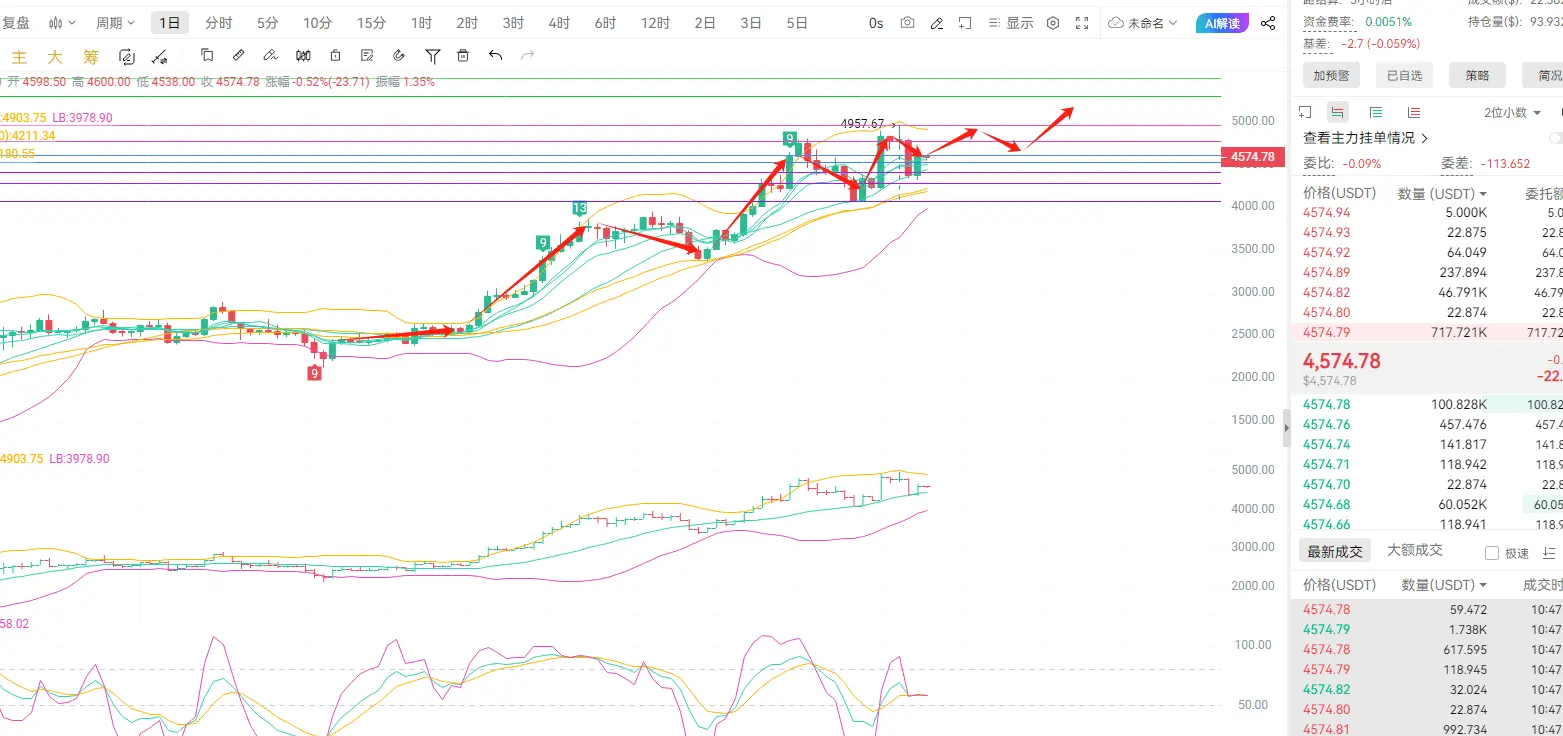The image size is (1563, 736).
Task: Select combined buy/sell order book view
Action: click(x=1338, y=112)
